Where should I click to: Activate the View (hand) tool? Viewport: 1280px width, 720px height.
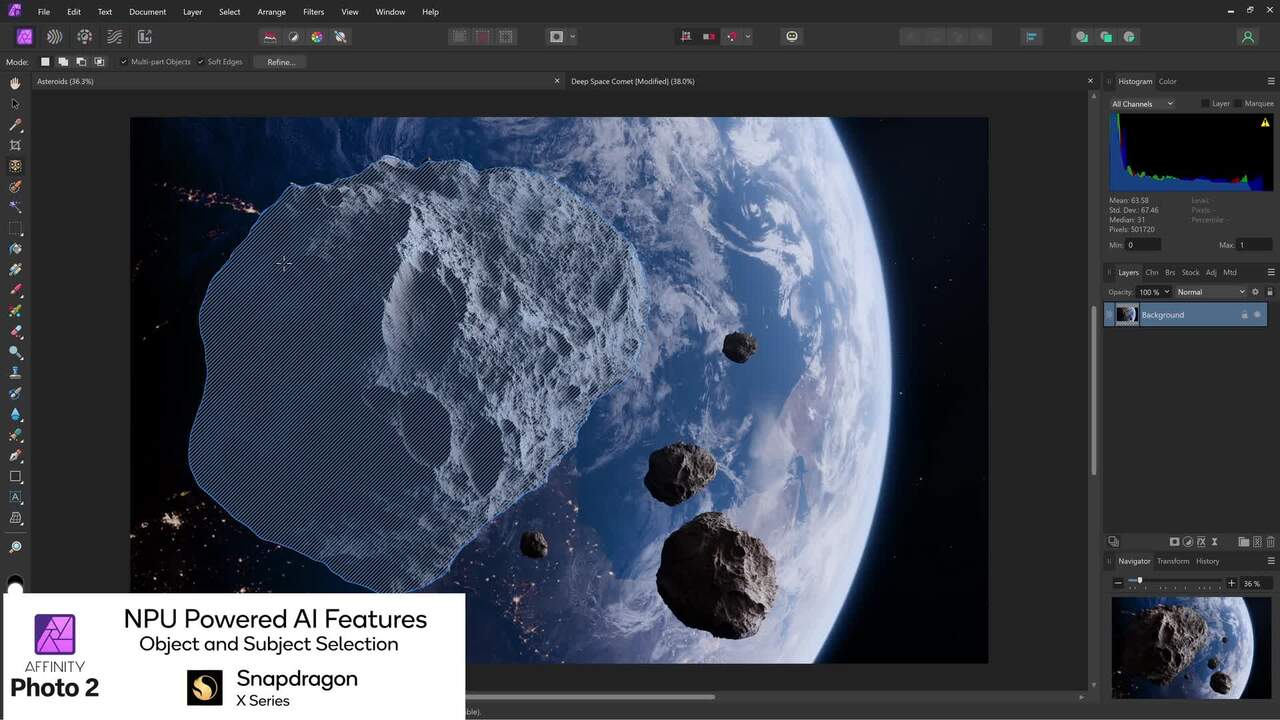(15, 84)
